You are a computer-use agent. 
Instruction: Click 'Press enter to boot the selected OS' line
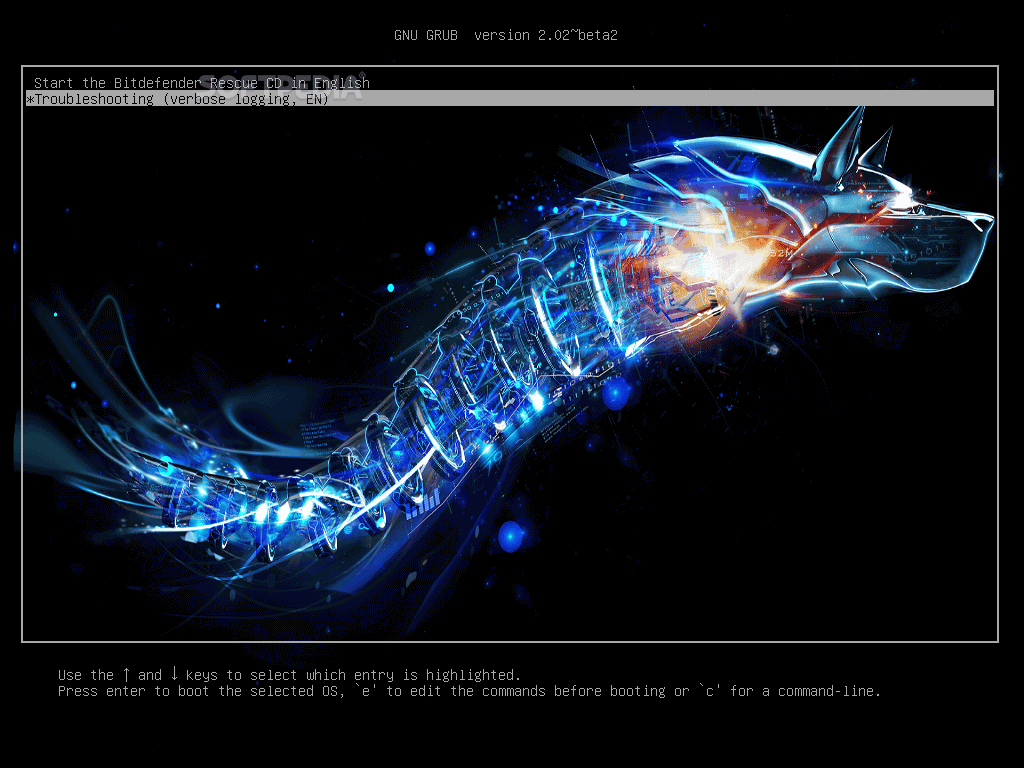[x=470, y=691]
